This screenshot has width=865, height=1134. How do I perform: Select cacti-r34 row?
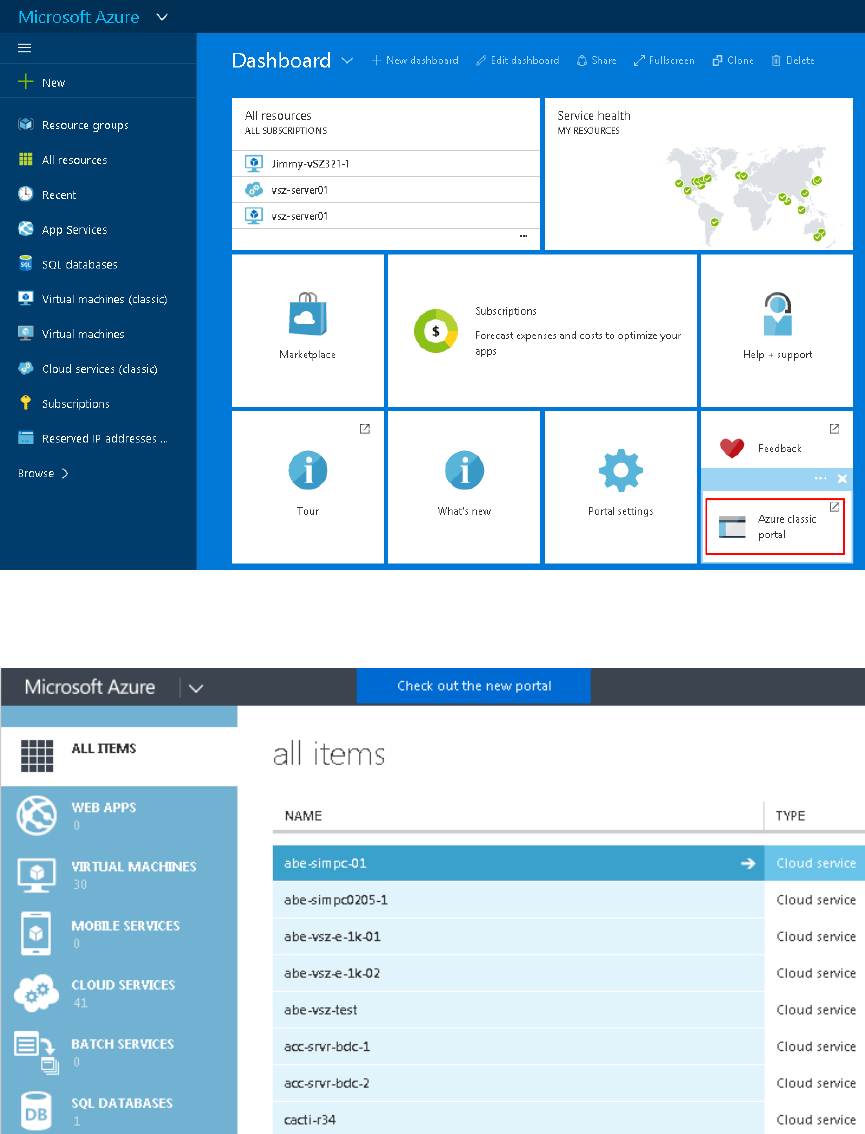(568, 1118)
